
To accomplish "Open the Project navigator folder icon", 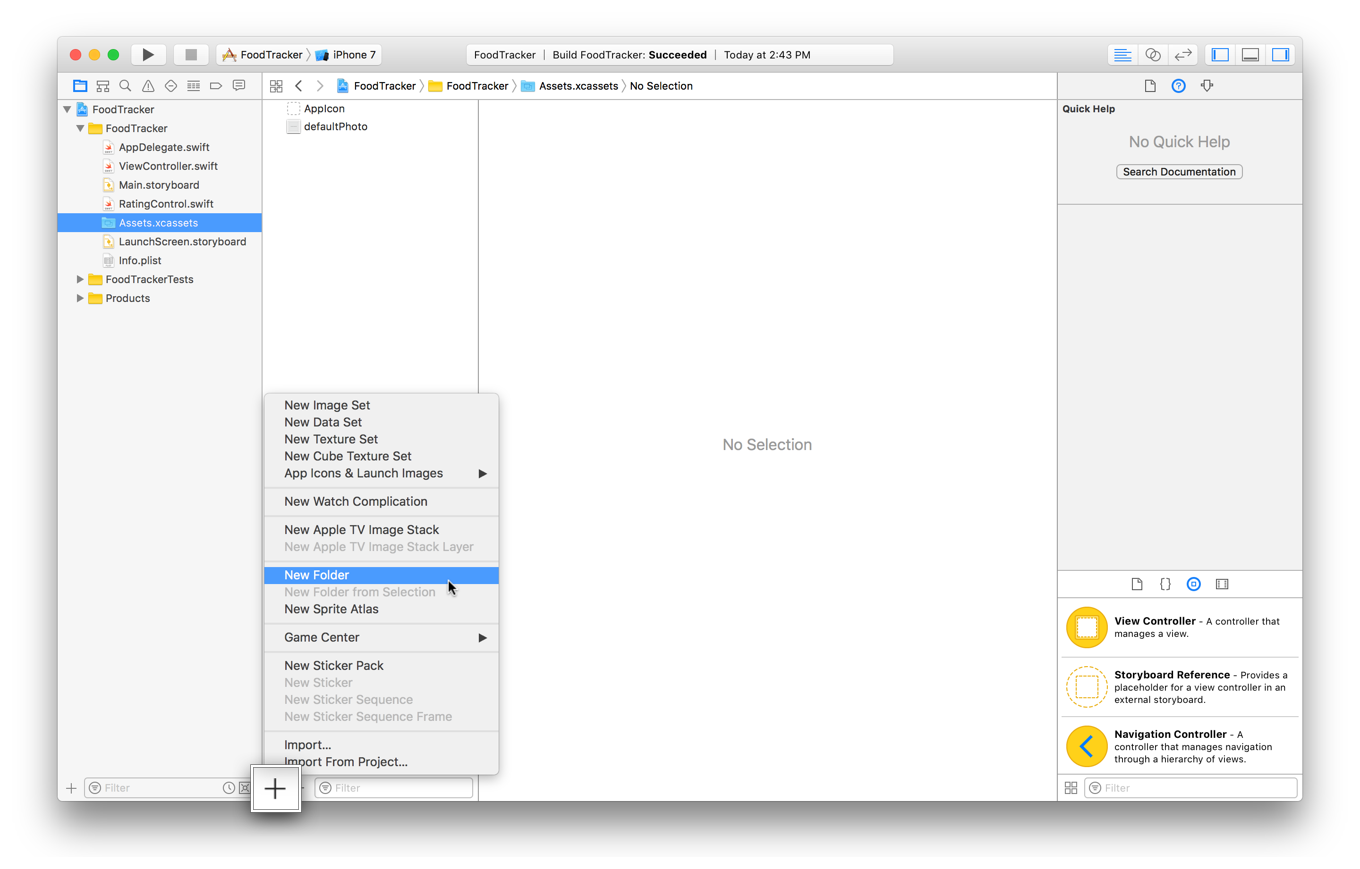I will (x=80, y=86).
